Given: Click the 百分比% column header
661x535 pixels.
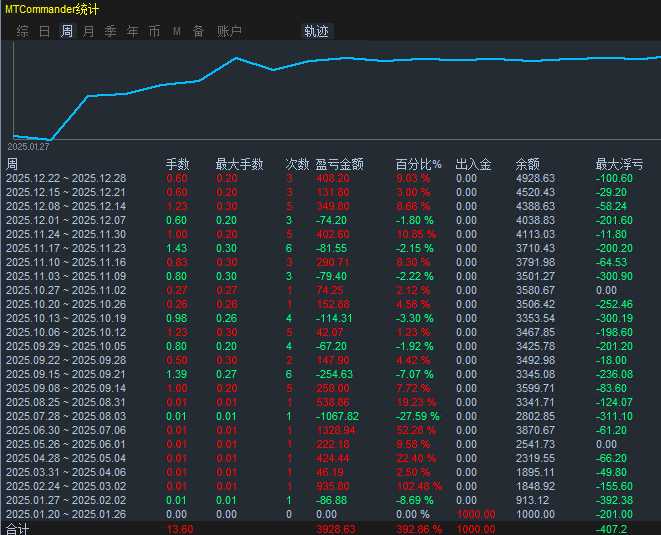Looking at the screenshot, I should pos(418,164).
